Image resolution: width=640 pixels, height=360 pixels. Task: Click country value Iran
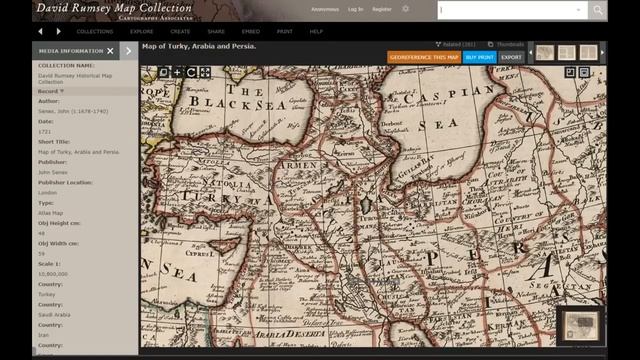[x=43, y=335]
